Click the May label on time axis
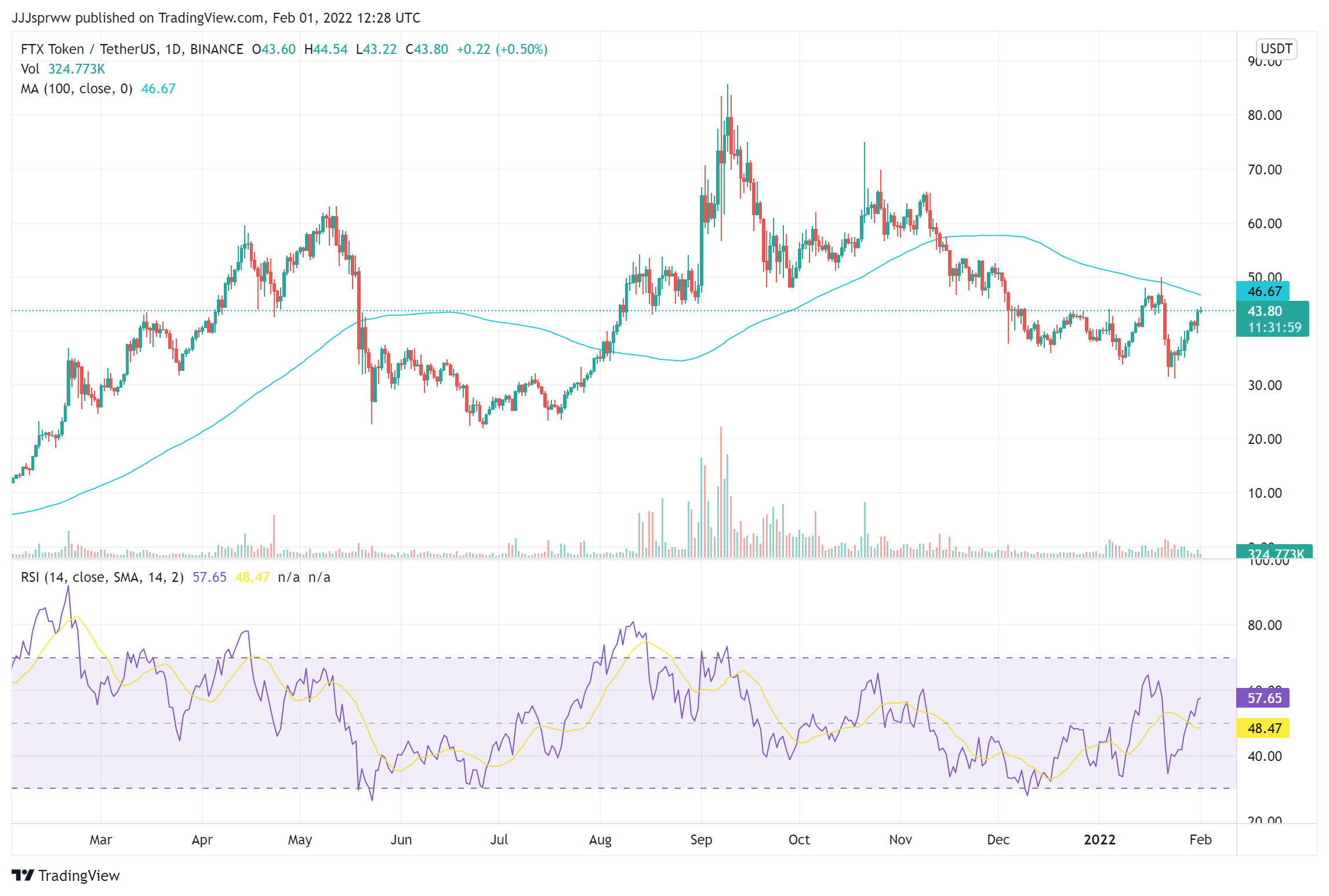Viewport: 1329px width, 896px height. click(300, 840)
